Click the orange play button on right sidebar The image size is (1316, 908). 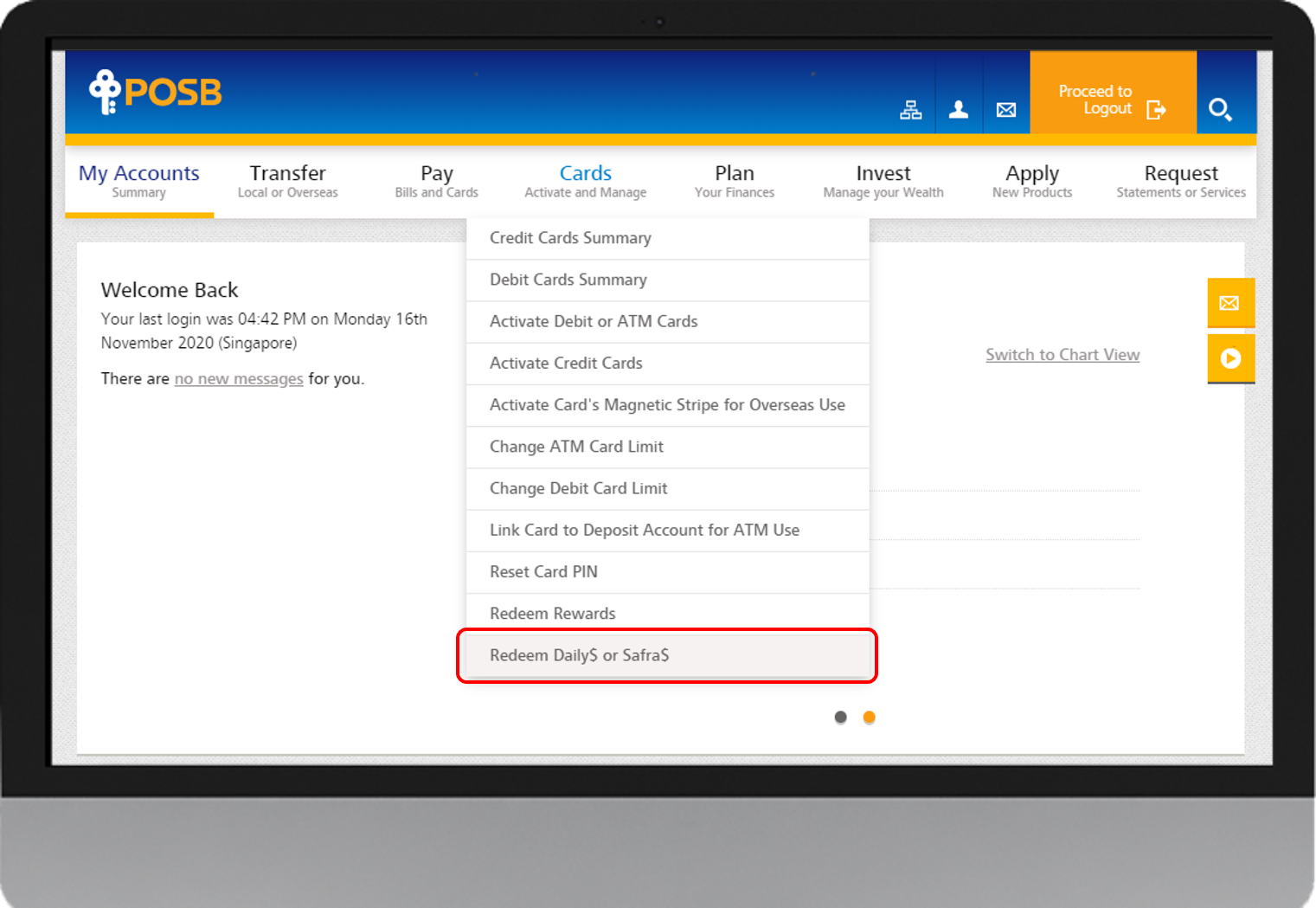1229,358
